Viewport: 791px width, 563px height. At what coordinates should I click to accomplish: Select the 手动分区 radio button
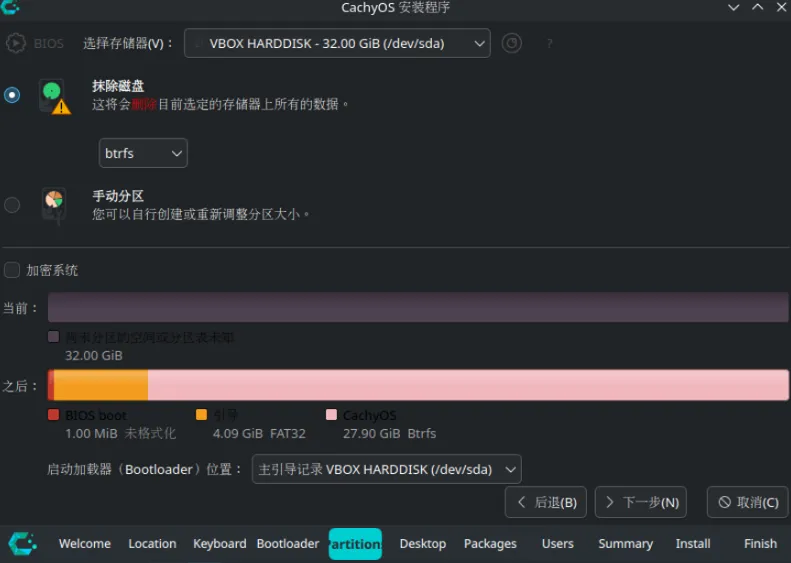pyautogui.click(x=12, y=205)
